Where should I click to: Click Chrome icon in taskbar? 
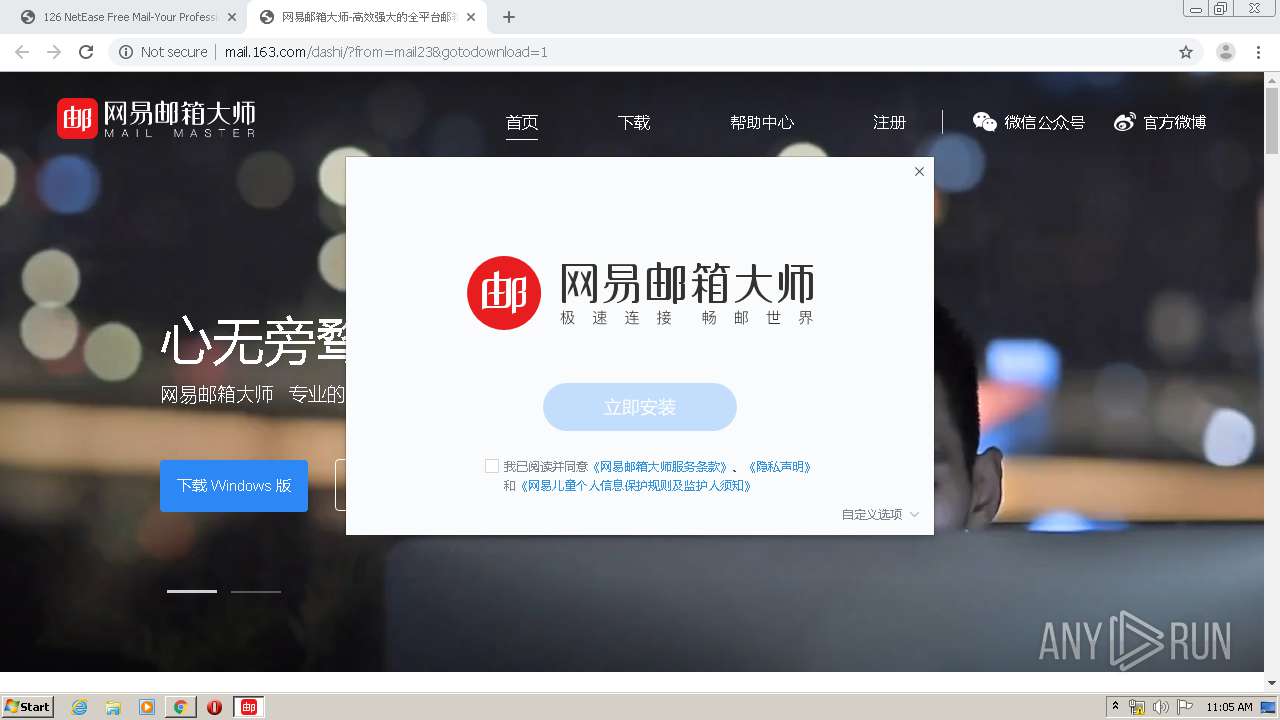(181, 707)
